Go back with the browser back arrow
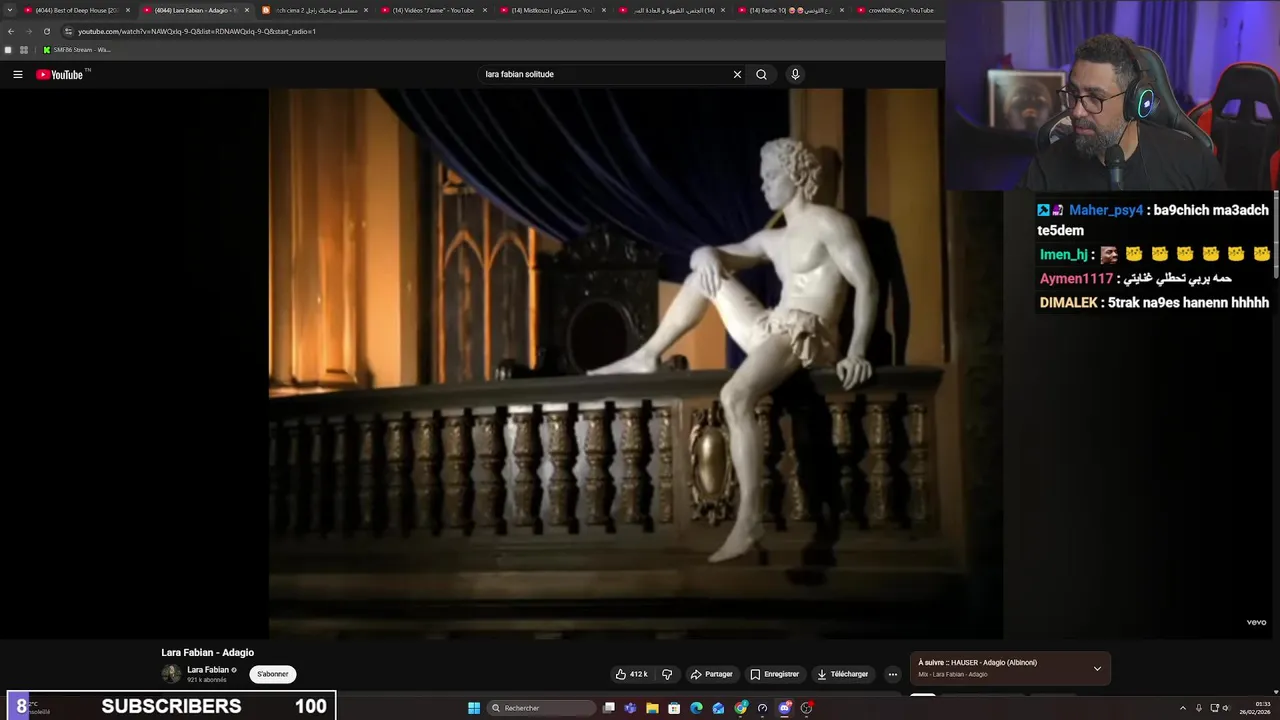 (11, 31)
